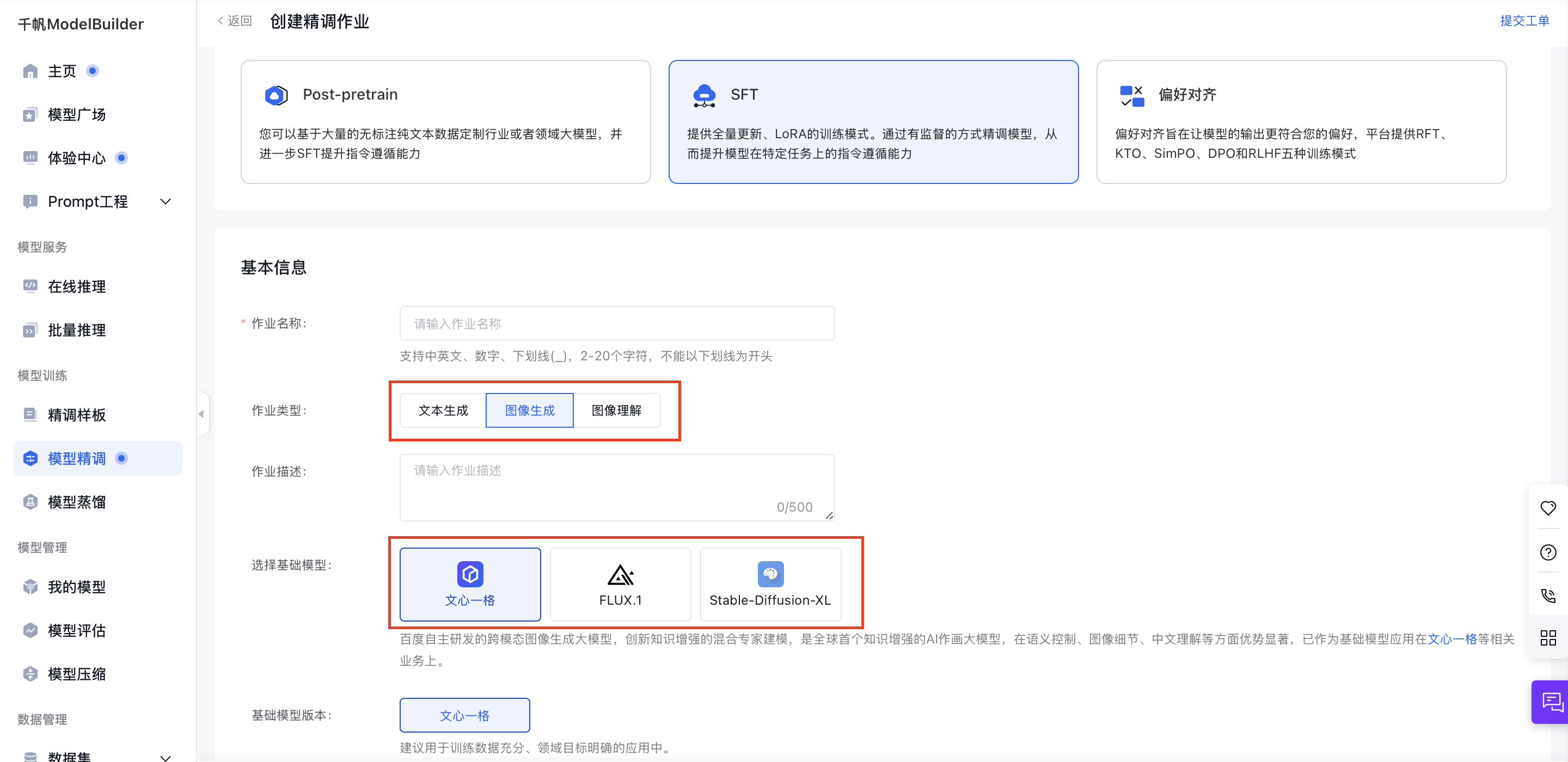
Task: Click the 作业描述 text area
Action: (617, 488)
